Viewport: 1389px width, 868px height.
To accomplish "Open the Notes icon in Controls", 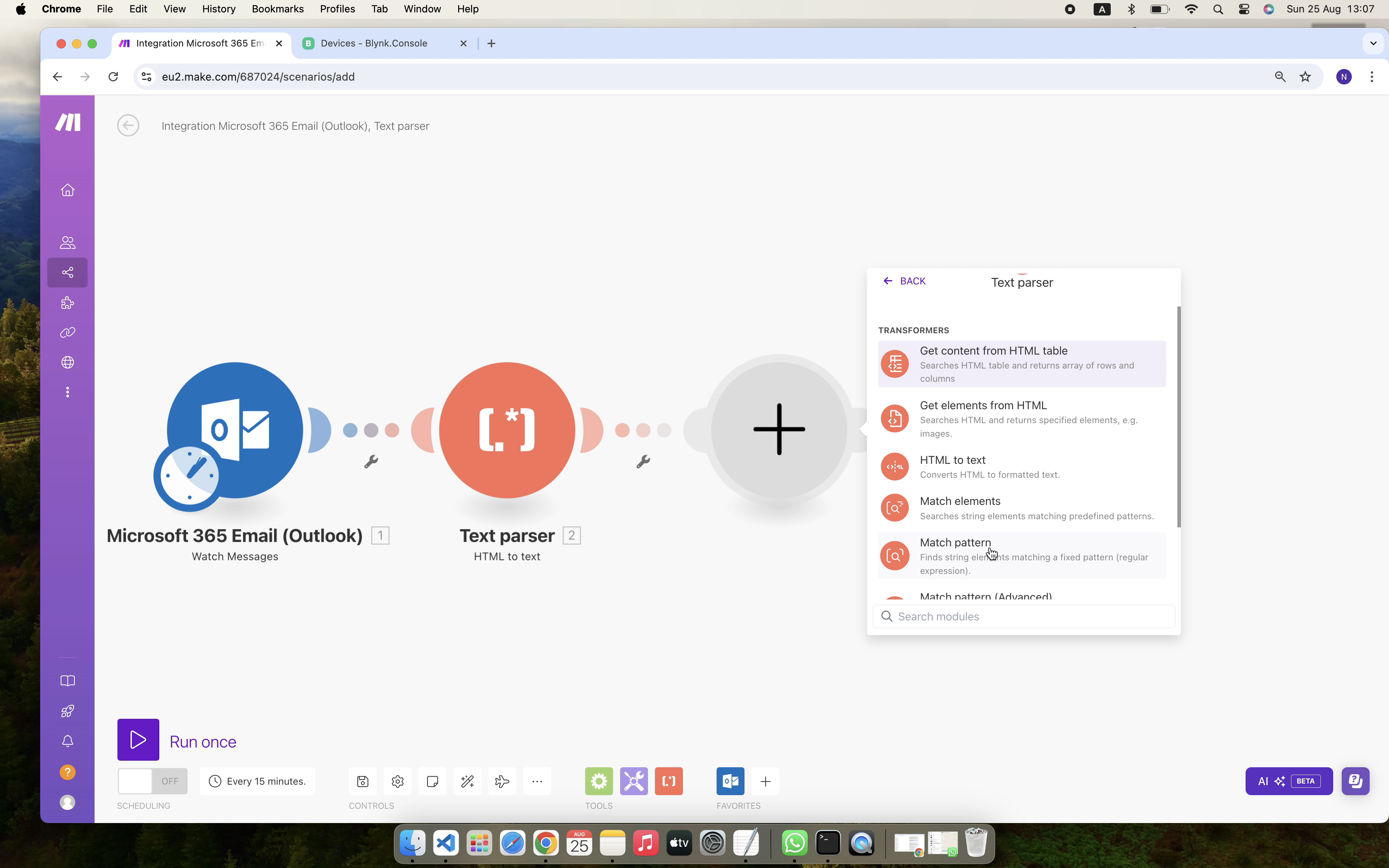I will pos(432,781).
